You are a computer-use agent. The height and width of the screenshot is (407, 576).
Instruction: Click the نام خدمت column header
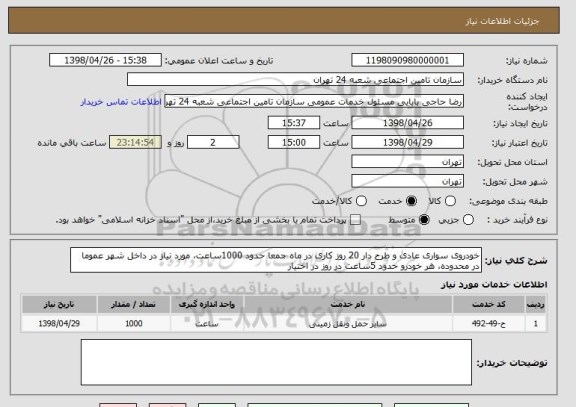click(348, 304)
